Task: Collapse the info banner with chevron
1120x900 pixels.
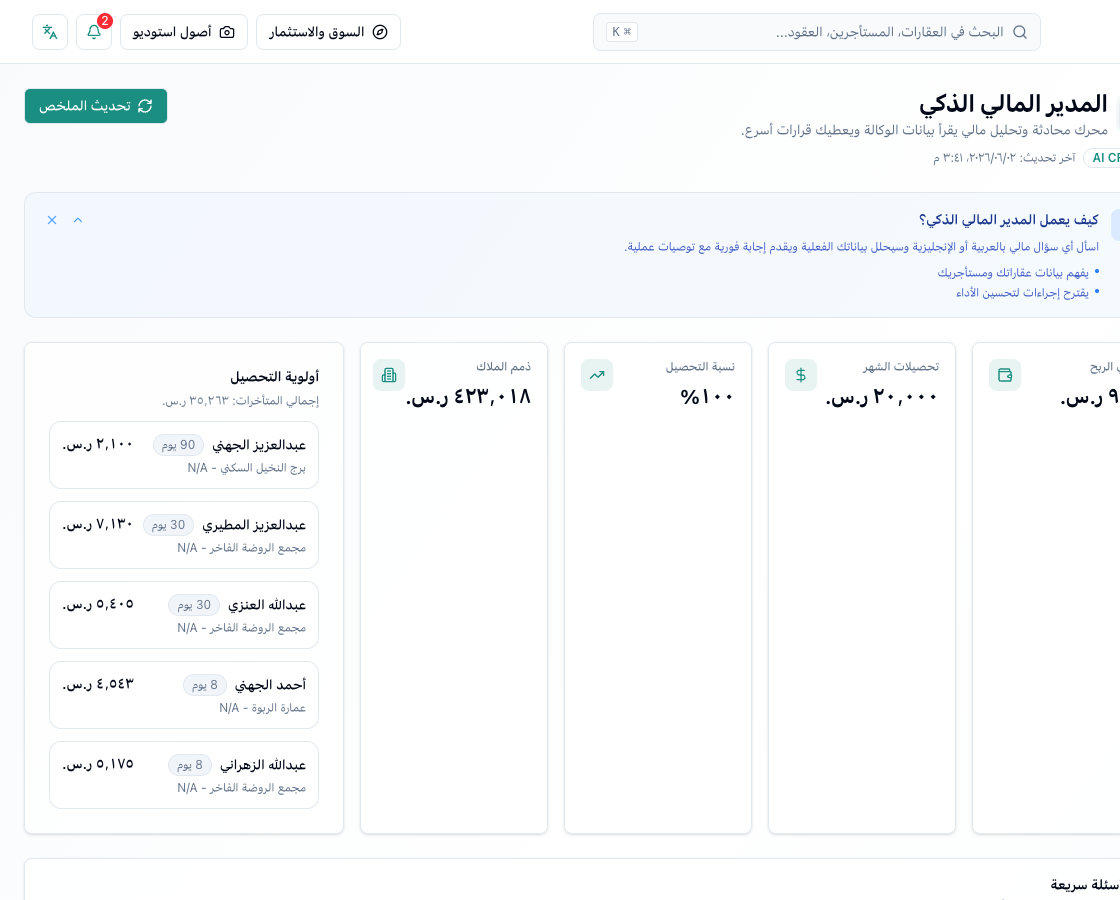Action: point(78,220)
